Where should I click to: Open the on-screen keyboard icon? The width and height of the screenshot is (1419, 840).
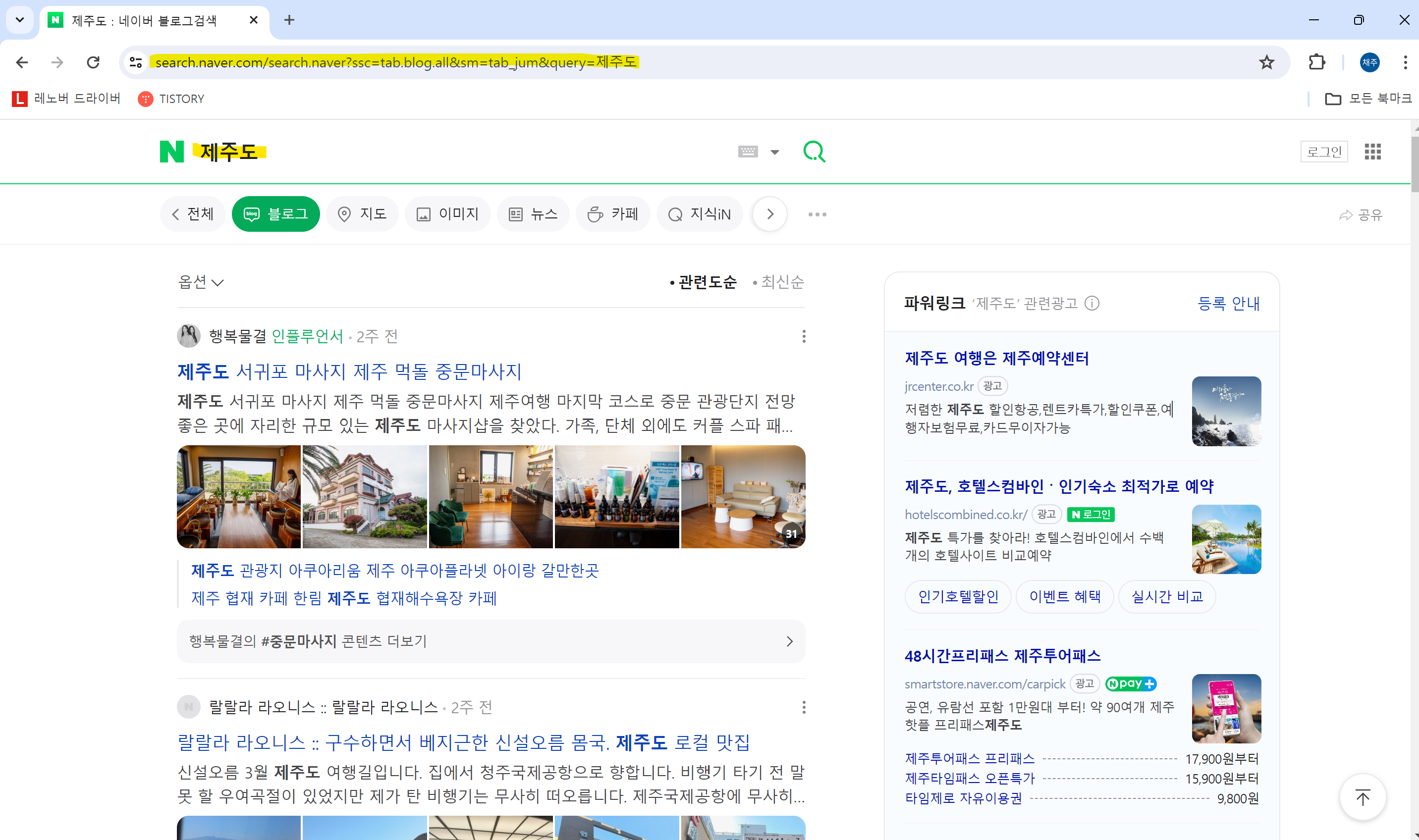pos(748,152)
